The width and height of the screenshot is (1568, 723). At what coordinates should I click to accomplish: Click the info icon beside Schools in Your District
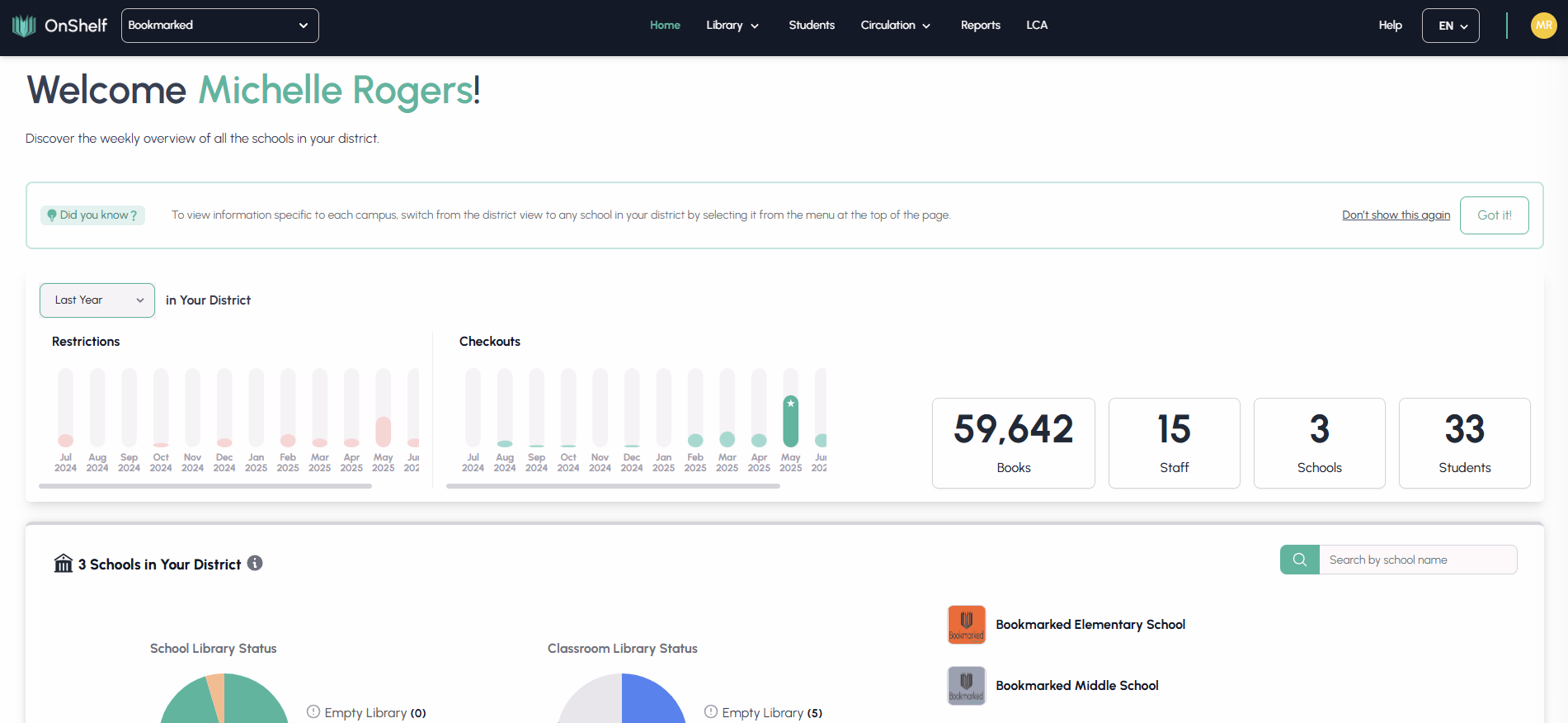(x=255, y=563)
